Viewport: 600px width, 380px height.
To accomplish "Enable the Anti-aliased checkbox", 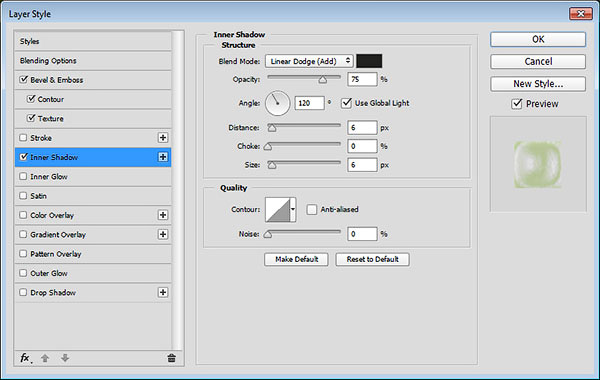I will click(312, 209).
